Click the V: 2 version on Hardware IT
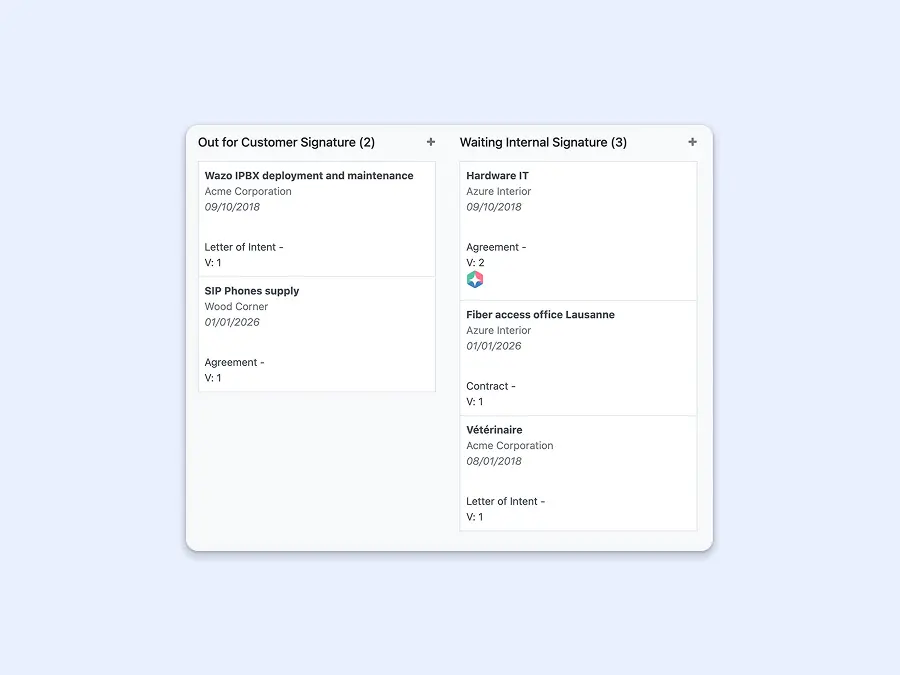The width and height of the screenshot is (900, 675). 475,263
